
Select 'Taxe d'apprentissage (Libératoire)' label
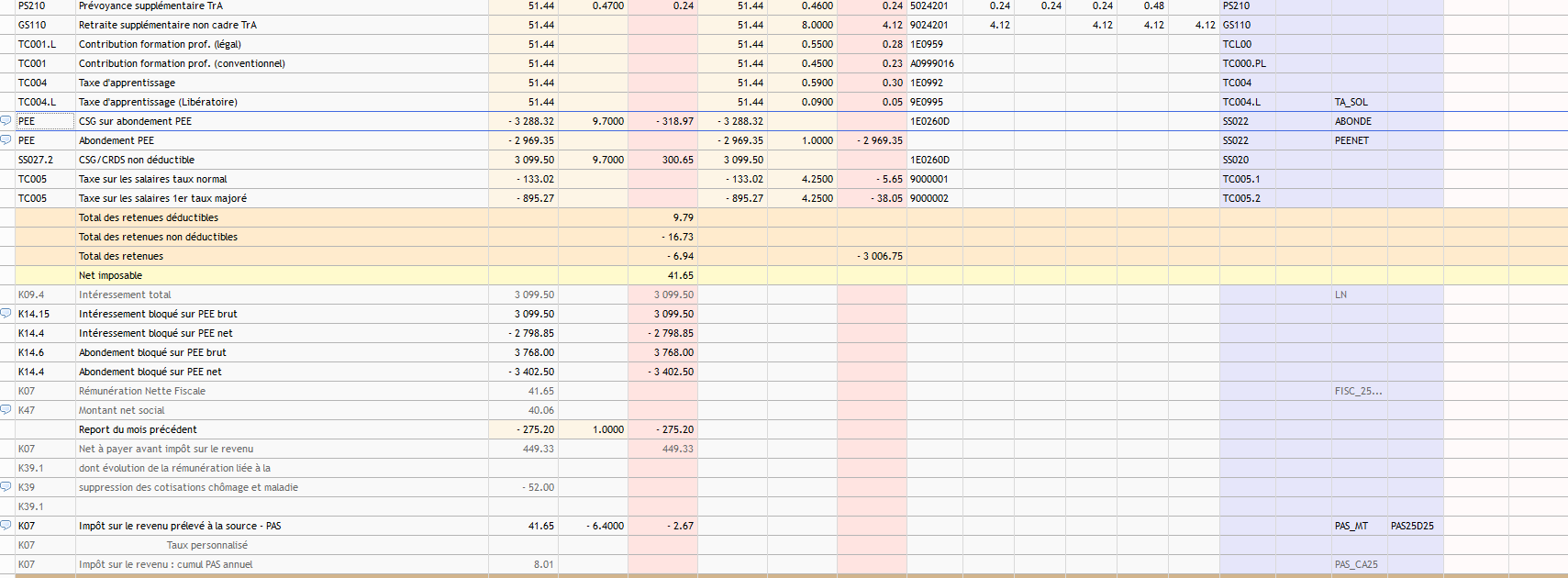click(158, 102)
